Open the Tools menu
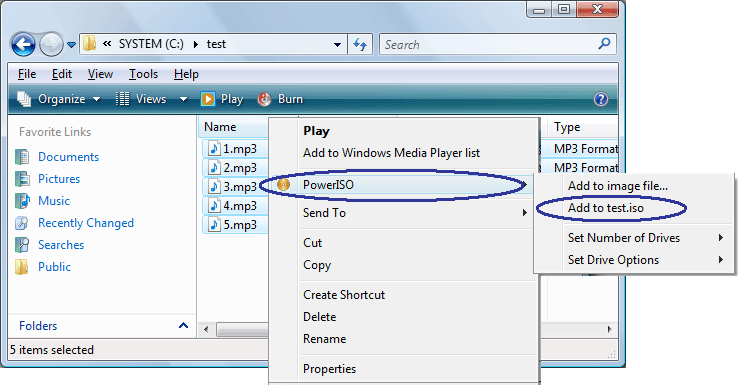 [143, 74]
